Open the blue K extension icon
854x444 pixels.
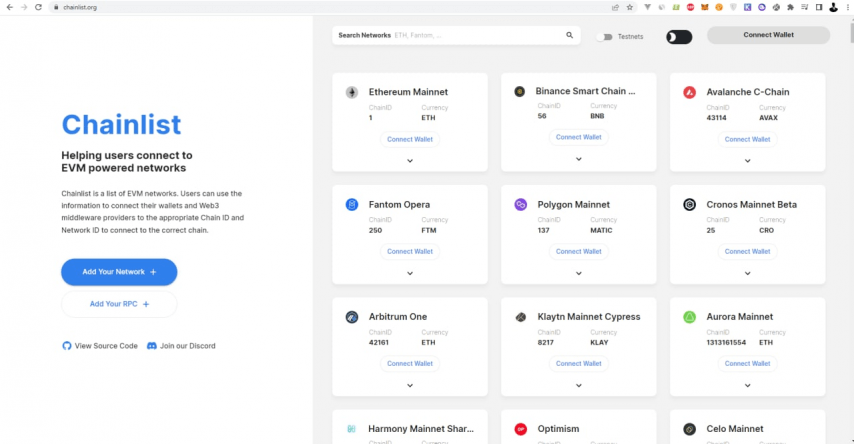pyautogui.click(x=748, y=7)
